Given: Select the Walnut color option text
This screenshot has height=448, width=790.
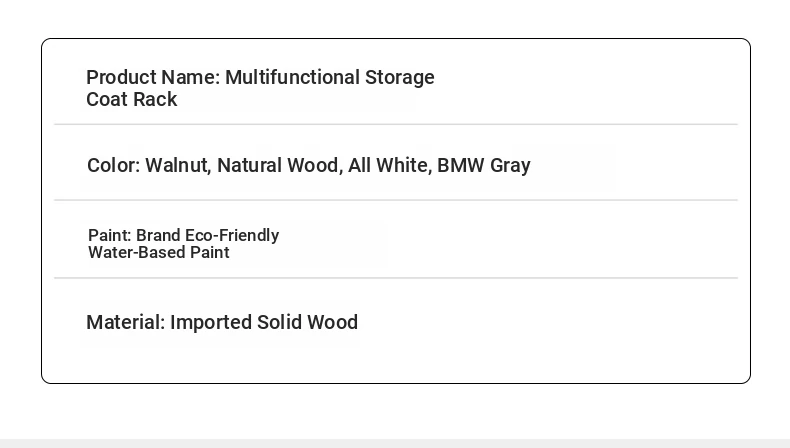Looking at the screenshot, I should coord(178,165).
